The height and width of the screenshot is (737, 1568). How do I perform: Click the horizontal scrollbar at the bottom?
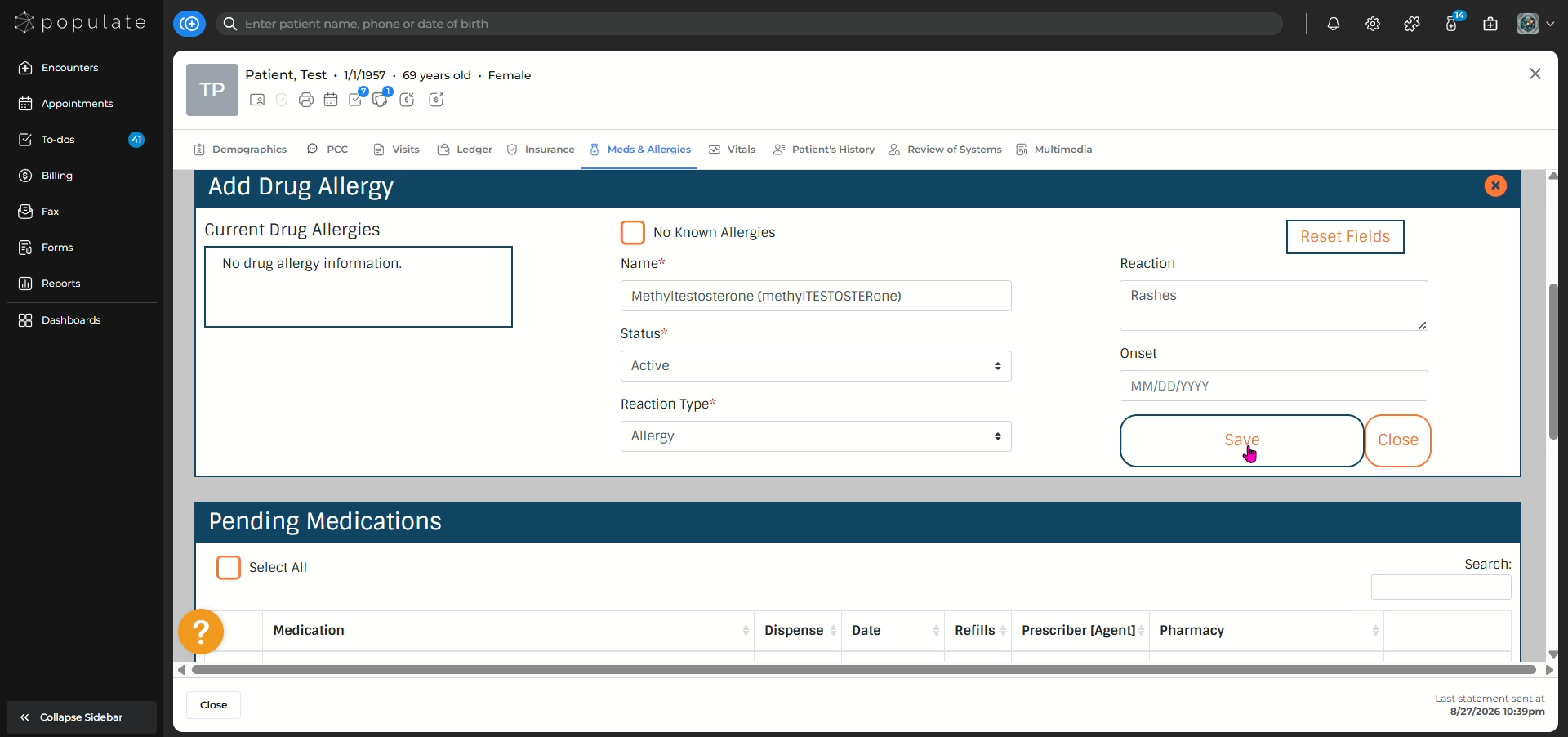[864, 670]
